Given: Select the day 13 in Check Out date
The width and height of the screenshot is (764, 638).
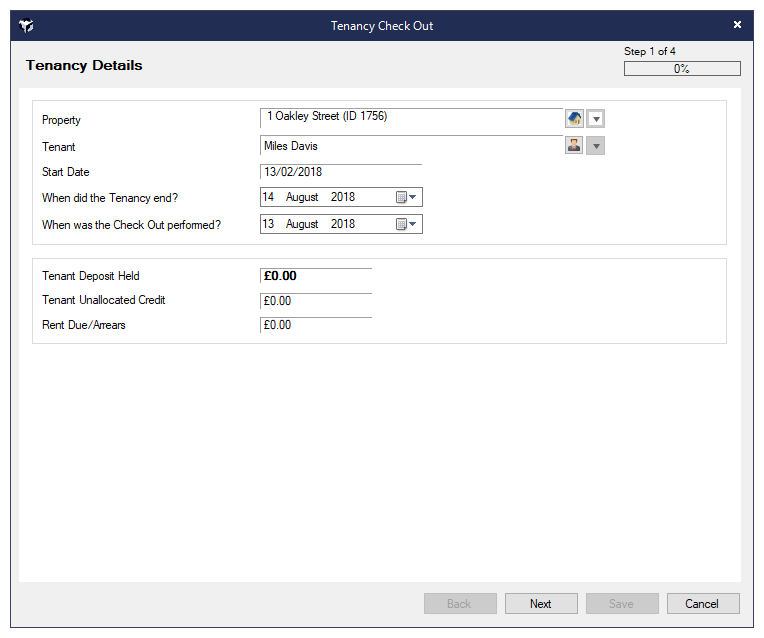Looking at the screenshot, I should (269, 224).
